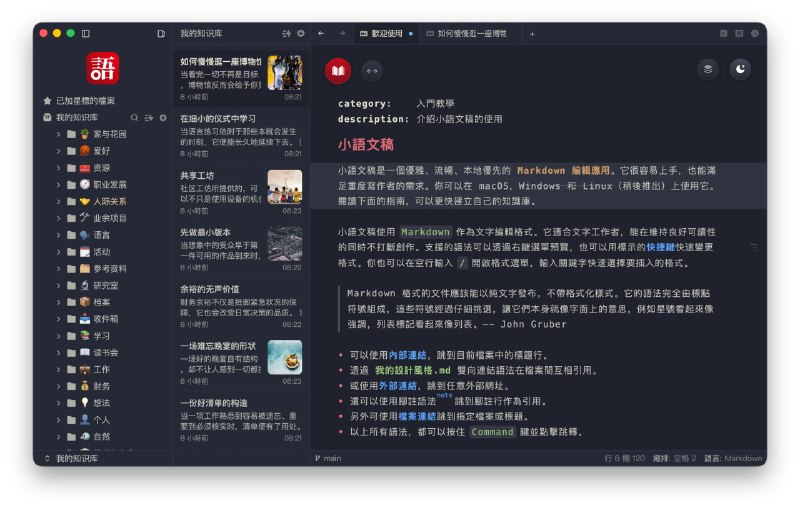Viewport: 800px width, 510px height.
Task: Open the note 在细小的仪式中学习
Action: [241, 135]
